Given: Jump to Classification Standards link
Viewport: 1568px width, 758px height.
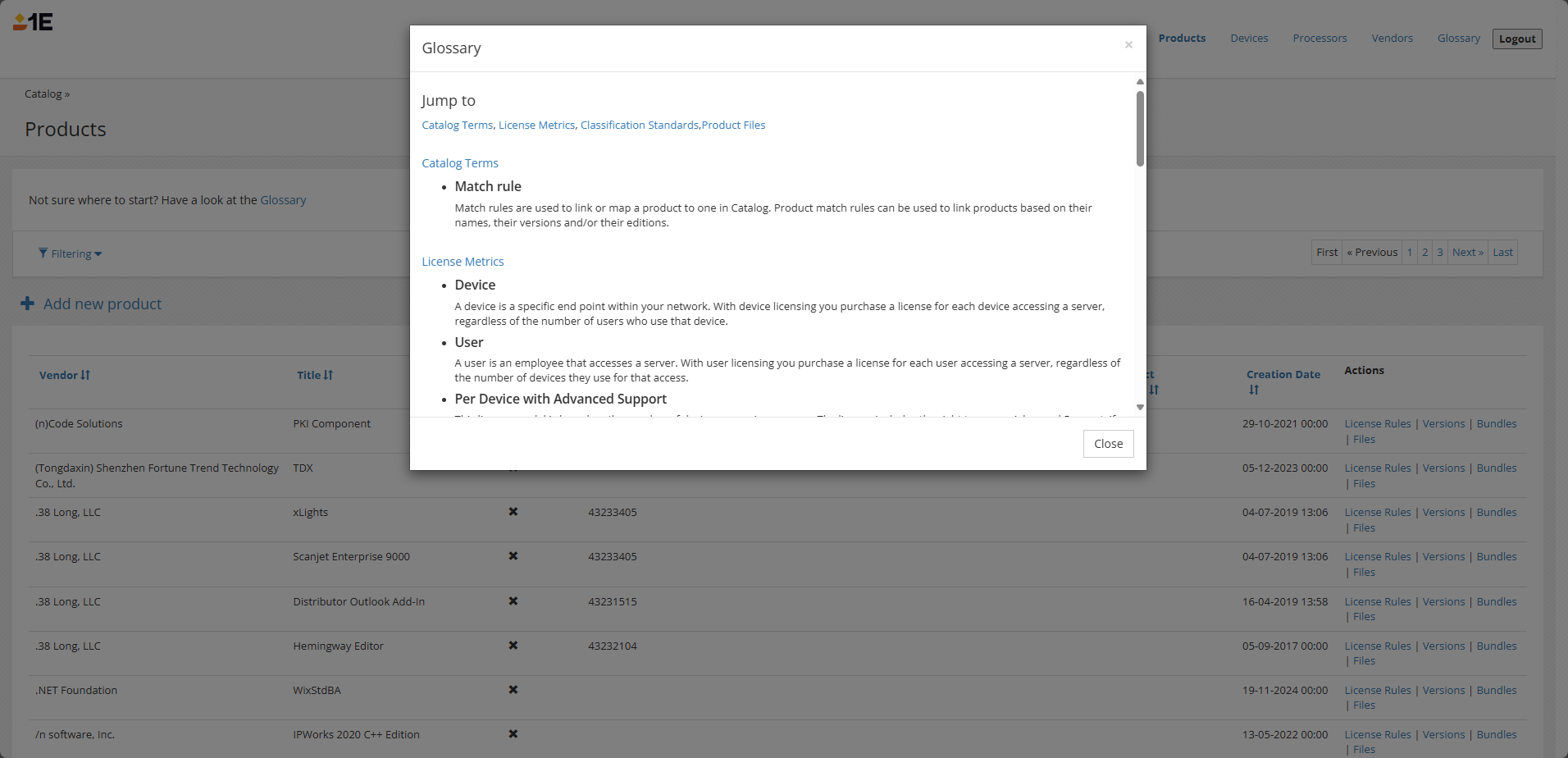Looking at the screenshot, I should click(x=639, y=126).
